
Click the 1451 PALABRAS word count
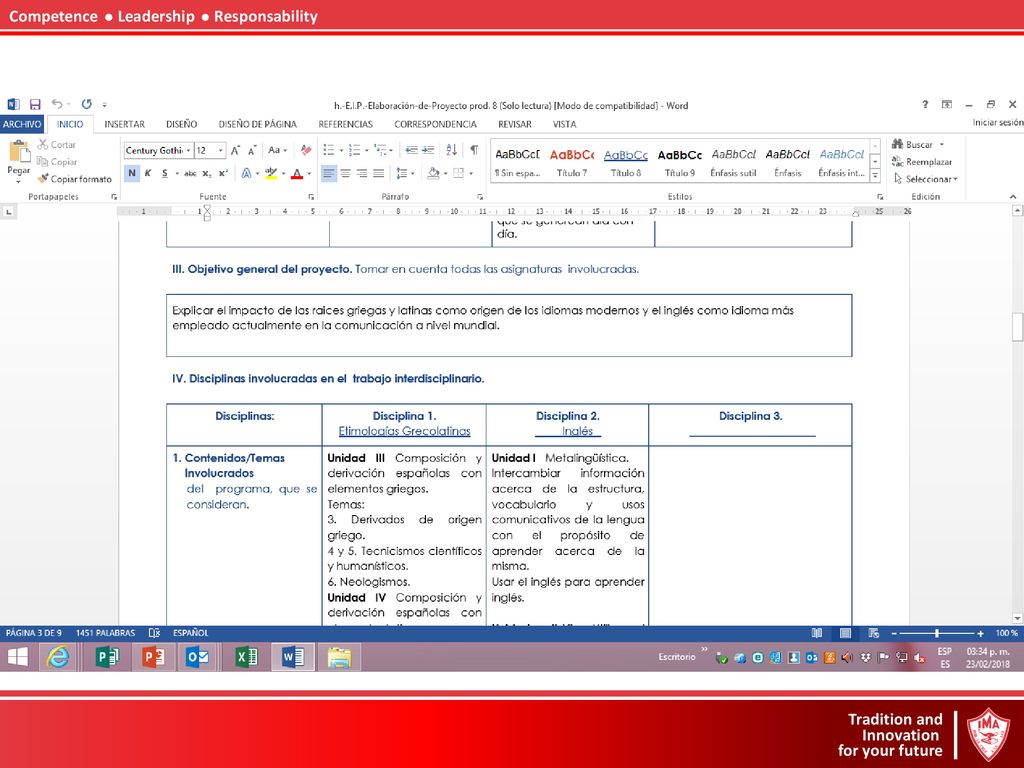point(105,633)
